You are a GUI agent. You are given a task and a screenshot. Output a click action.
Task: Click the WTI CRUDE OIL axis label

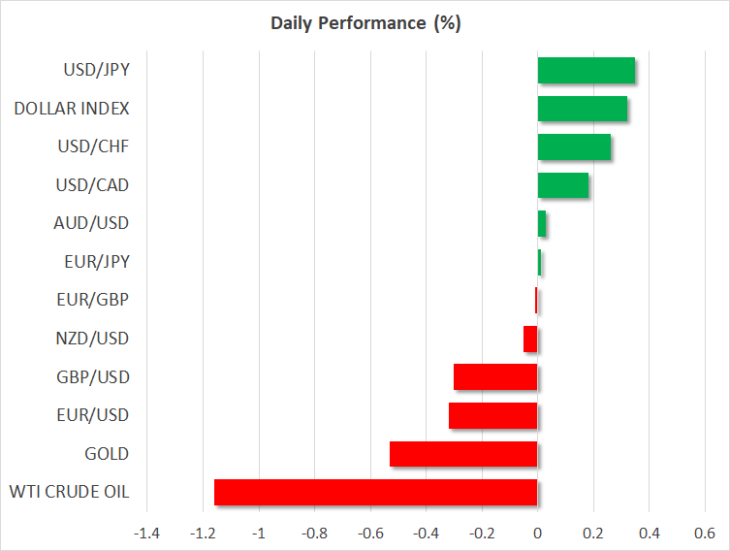(x=69, y=492)
